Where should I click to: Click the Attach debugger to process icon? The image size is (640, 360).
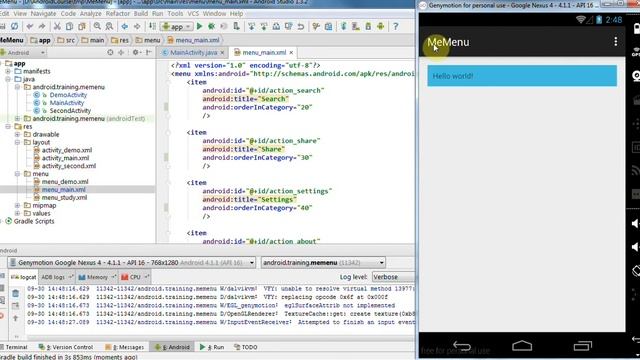tap(236, 27)
